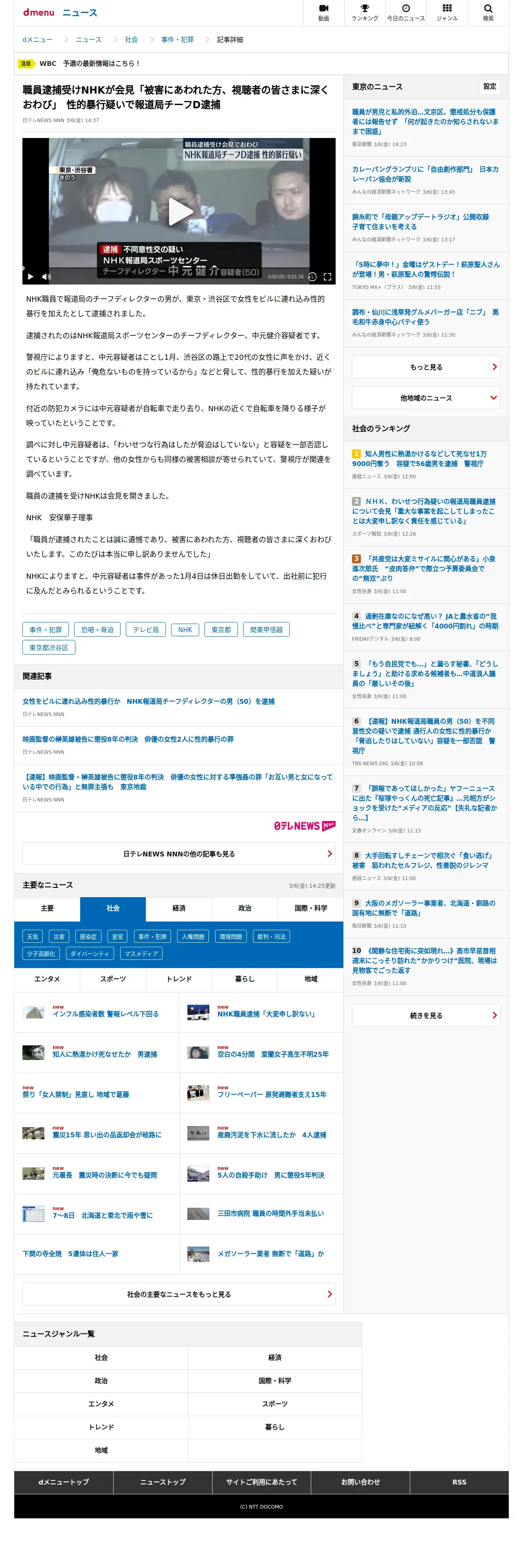Click the small play icon in video controls
This screenshot has height=1568, width=523.
coord(31,276)
